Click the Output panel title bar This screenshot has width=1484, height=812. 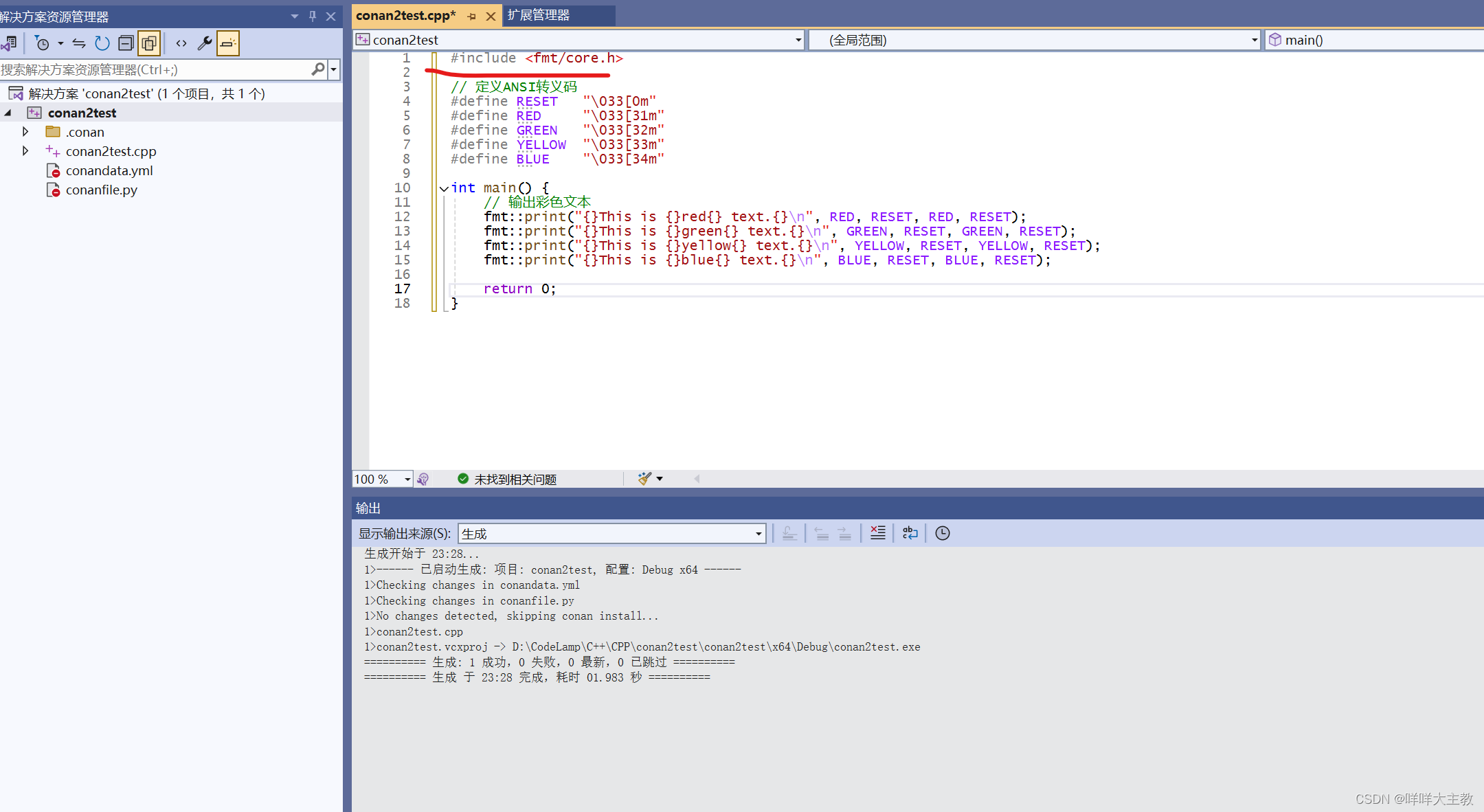[918, 508]
